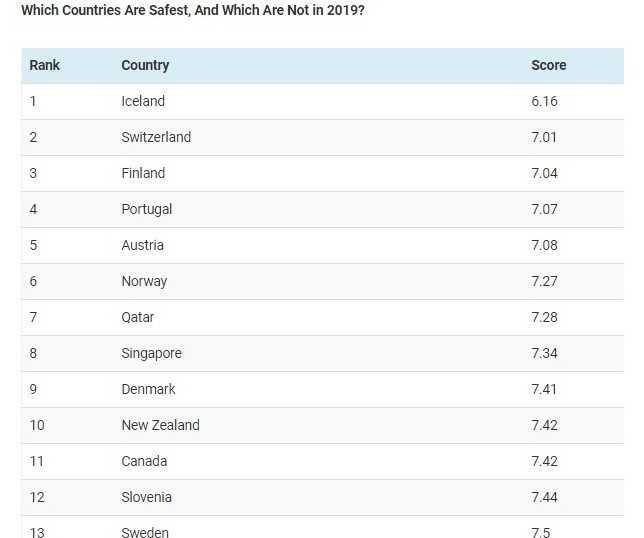Click Singapore's 7.34 score
644x538 pixels.
click(x=544, y=353)
